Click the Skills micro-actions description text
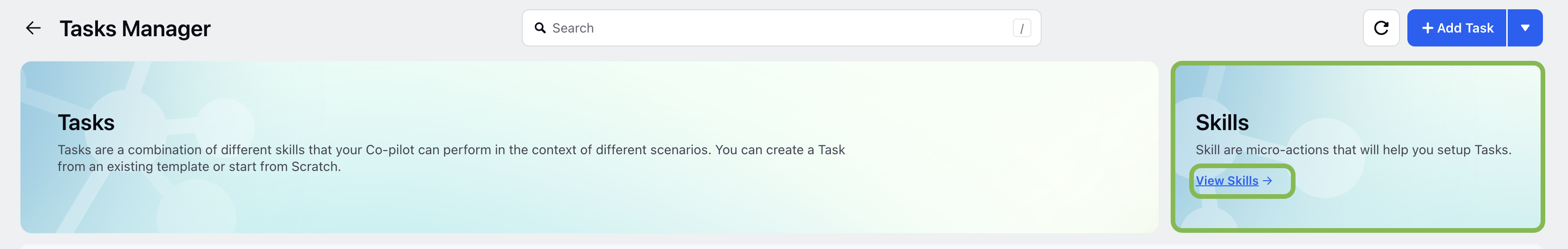This screenshot has height=249, width=1568. click(x=1353, y=150)
